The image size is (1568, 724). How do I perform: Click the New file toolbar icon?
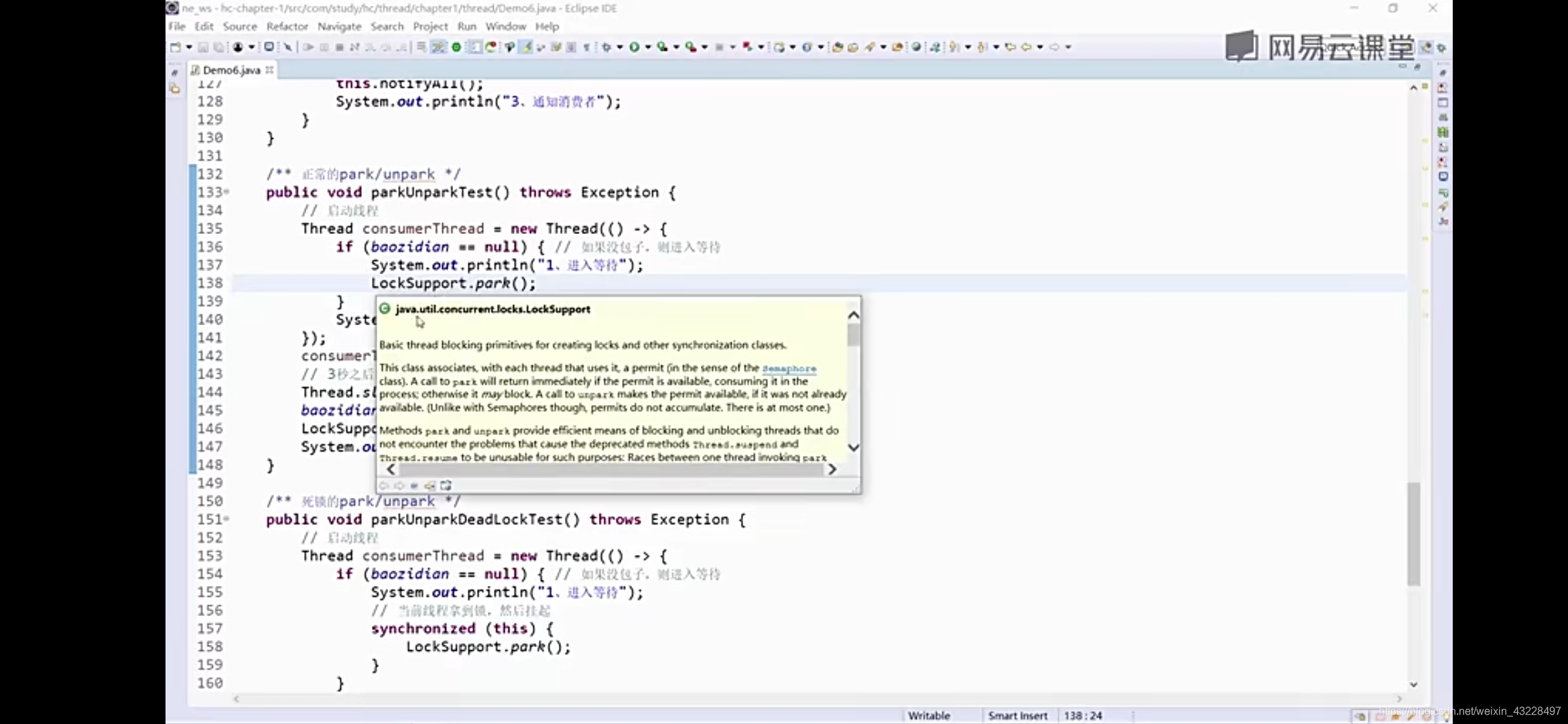[x=176, y=47]
